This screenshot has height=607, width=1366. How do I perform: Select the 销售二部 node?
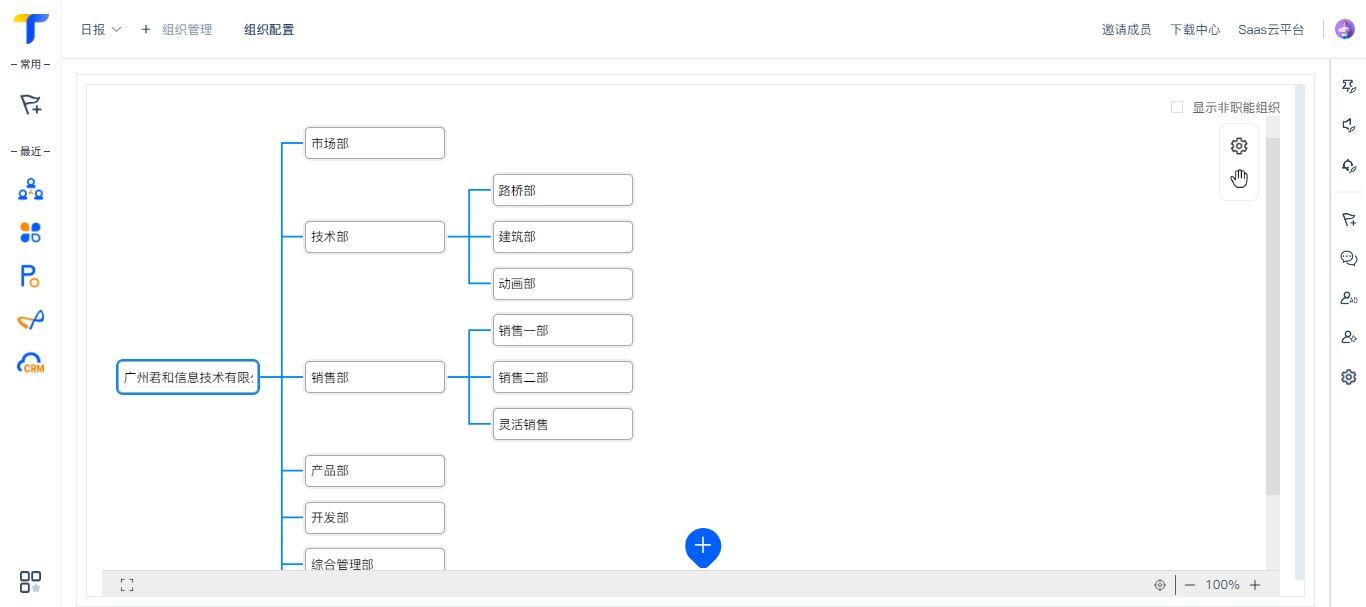[x=563, y=377]
